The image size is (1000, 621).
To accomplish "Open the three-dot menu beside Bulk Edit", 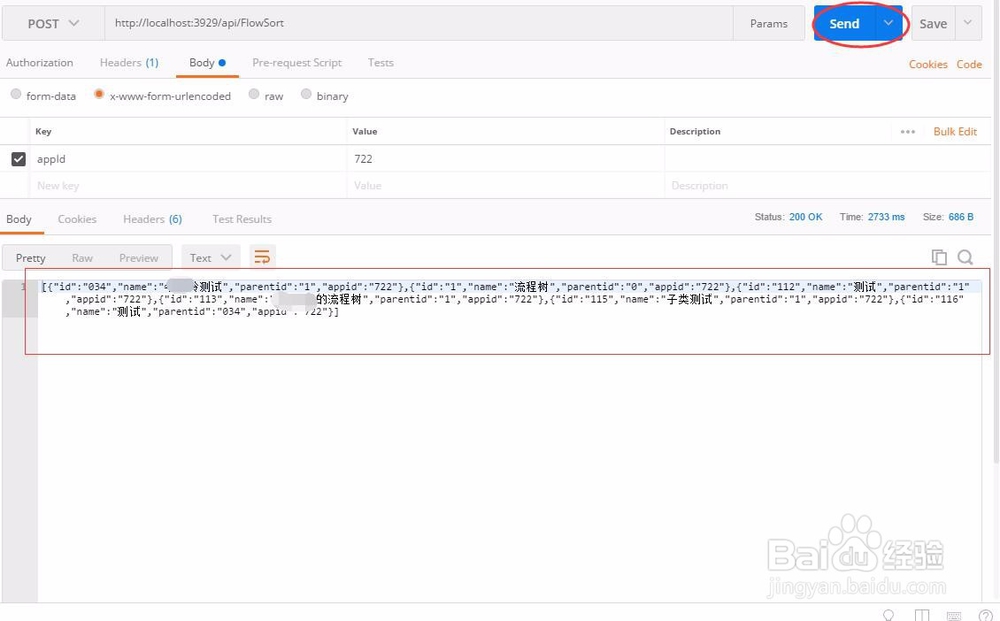I will tap(907, 131).
